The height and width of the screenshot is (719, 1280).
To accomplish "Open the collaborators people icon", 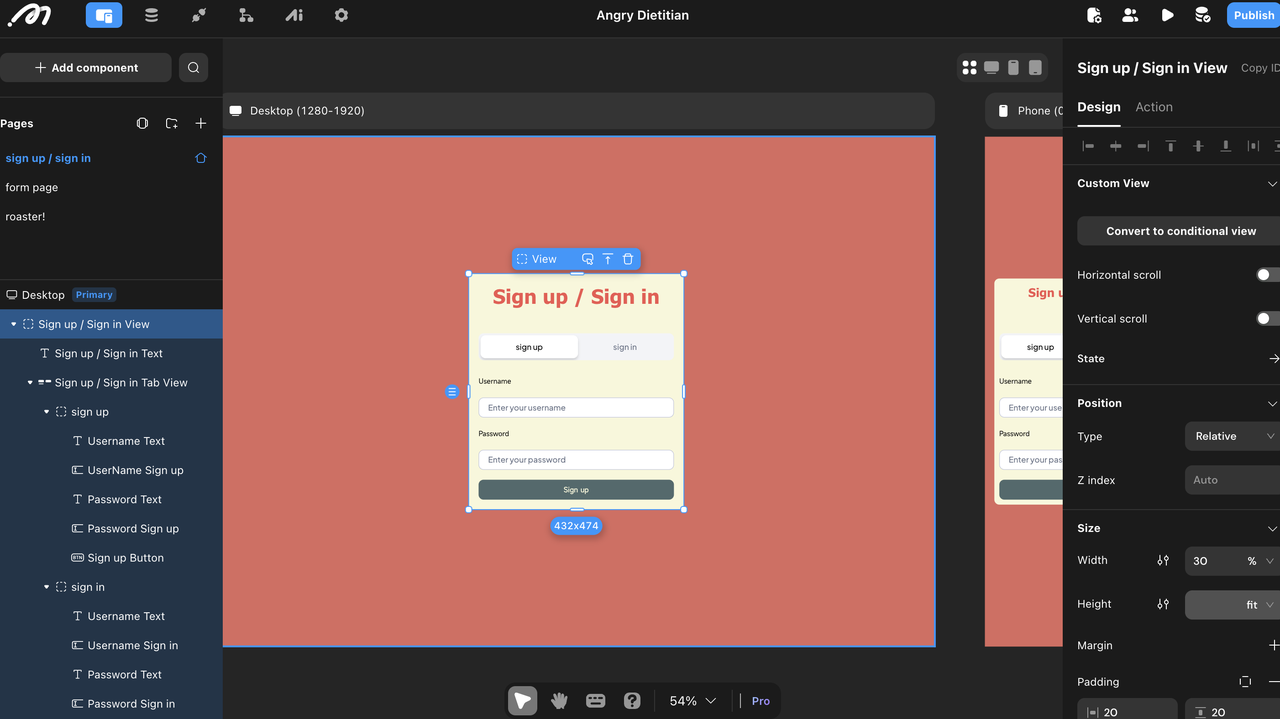I will click(x=1130, y=15).
